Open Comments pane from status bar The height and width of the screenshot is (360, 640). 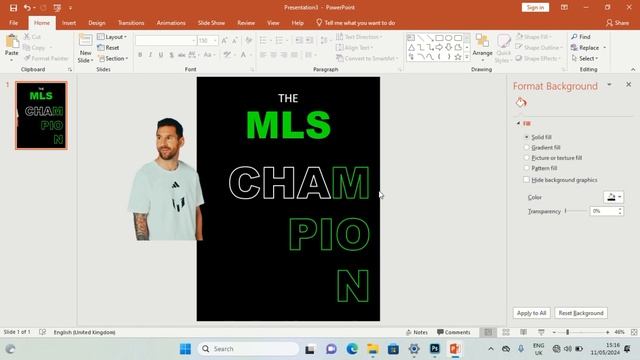click(453, 332)
